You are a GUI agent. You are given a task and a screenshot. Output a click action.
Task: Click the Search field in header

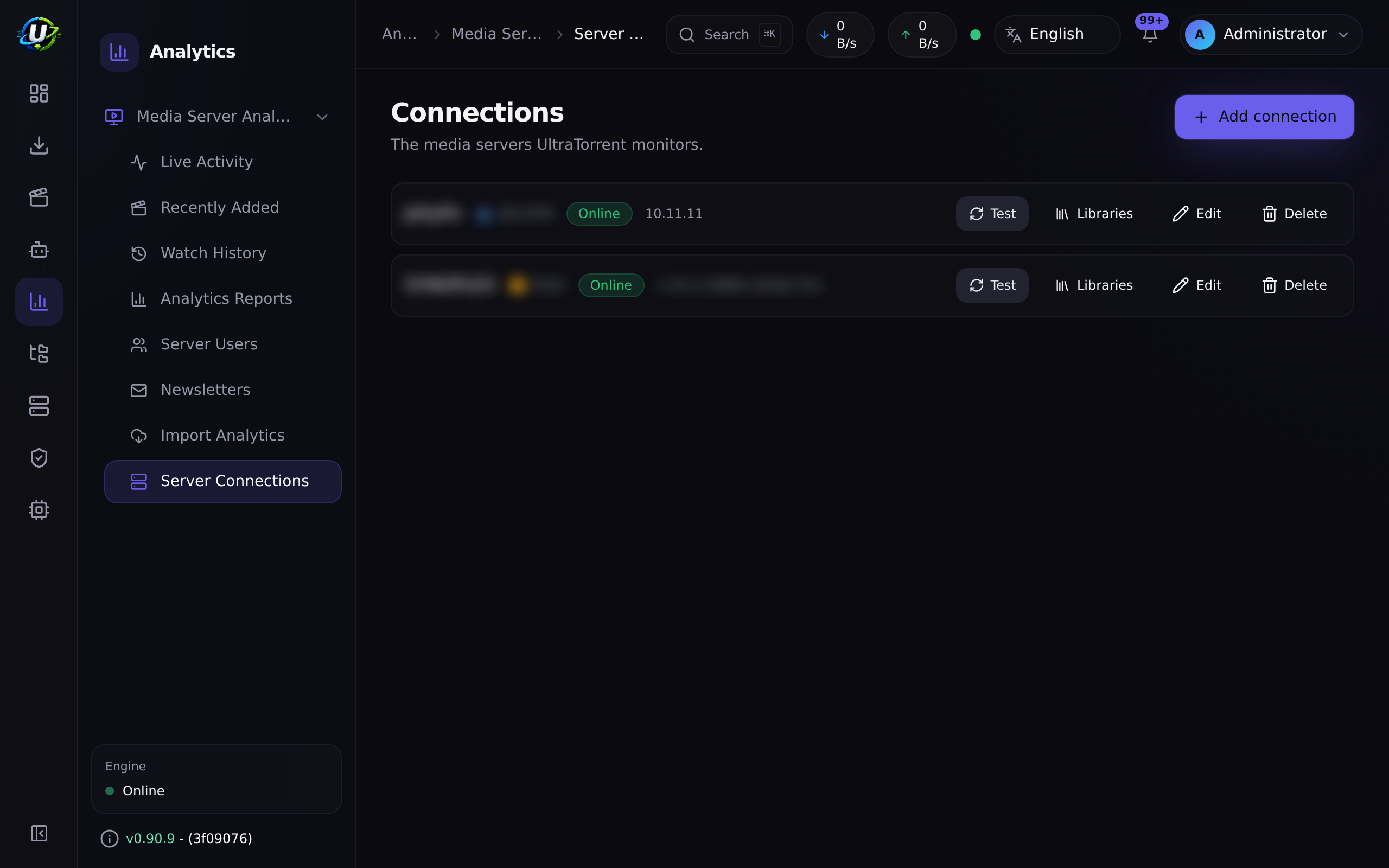tap(730, 34)
